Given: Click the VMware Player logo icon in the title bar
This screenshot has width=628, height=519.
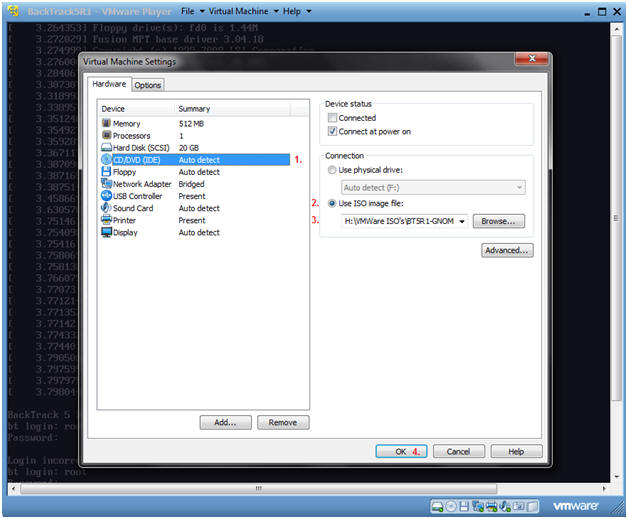Looking at the screenshot, I should (x=13, y=11).
